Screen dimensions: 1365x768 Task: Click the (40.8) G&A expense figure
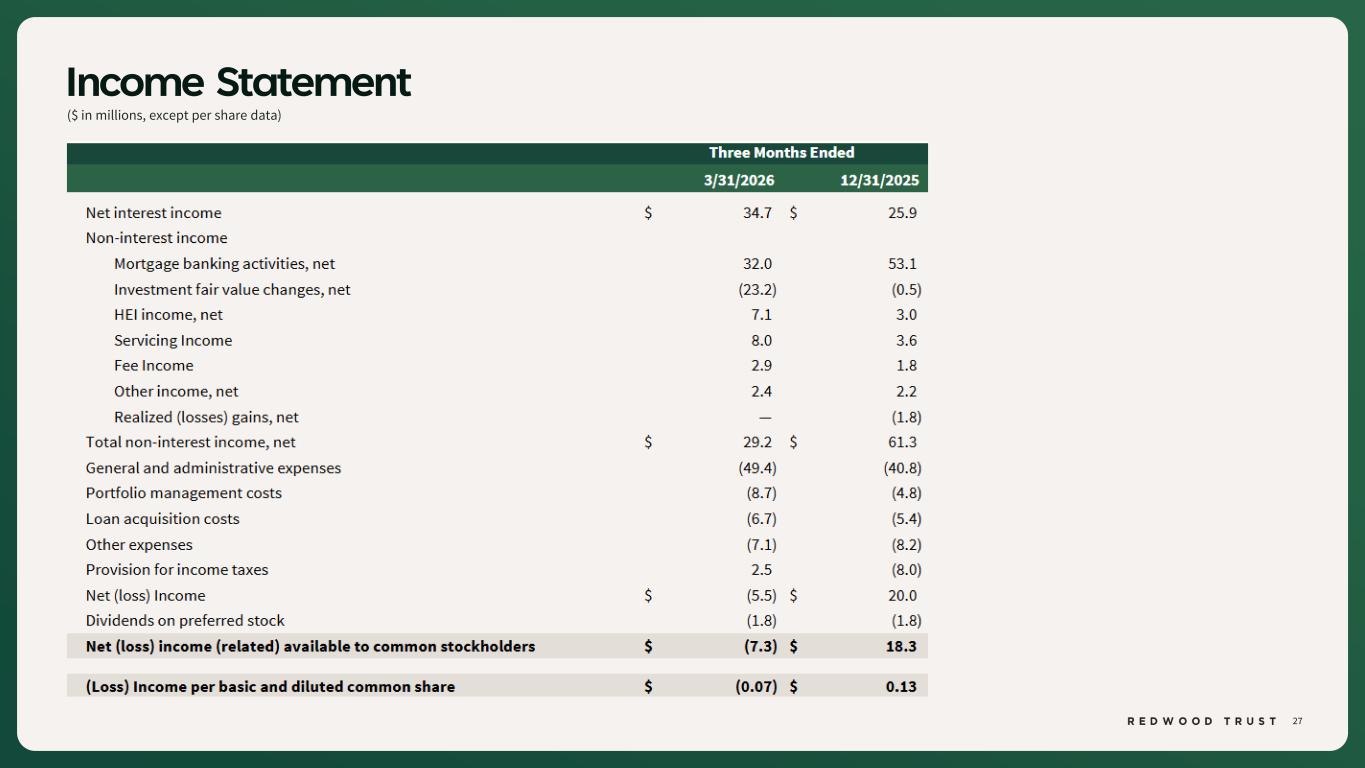click(x=902, y=468)
